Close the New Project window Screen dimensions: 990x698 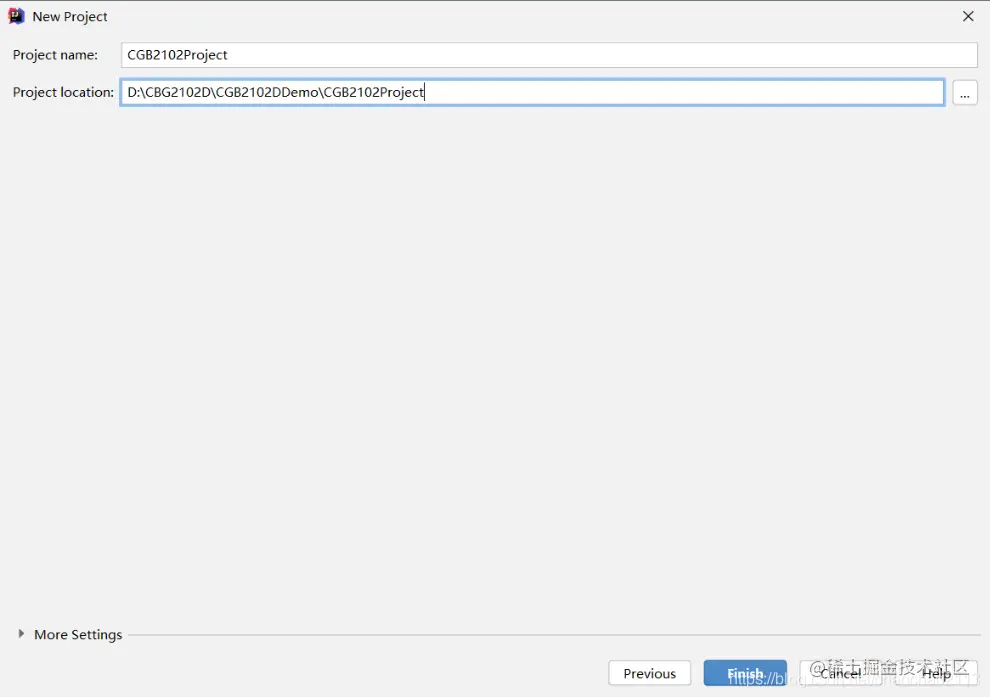(968, 16)
